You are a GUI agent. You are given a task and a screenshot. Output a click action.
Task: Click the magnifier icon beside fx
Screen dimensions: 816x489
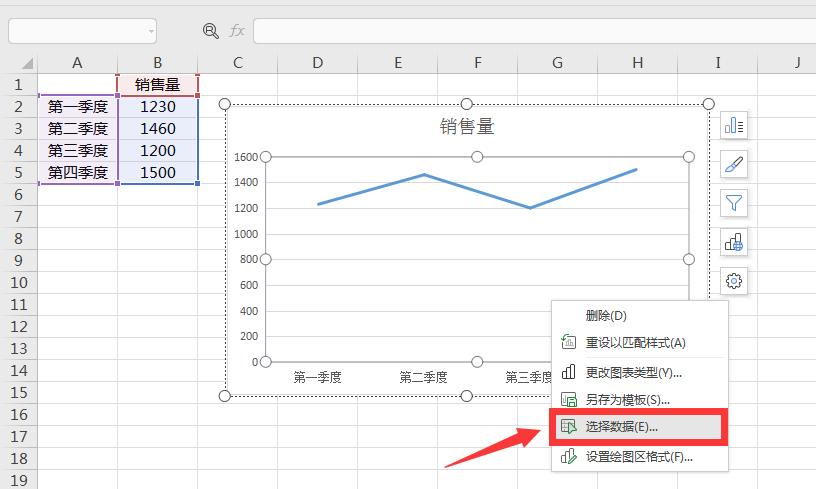[x=211, y=31]
